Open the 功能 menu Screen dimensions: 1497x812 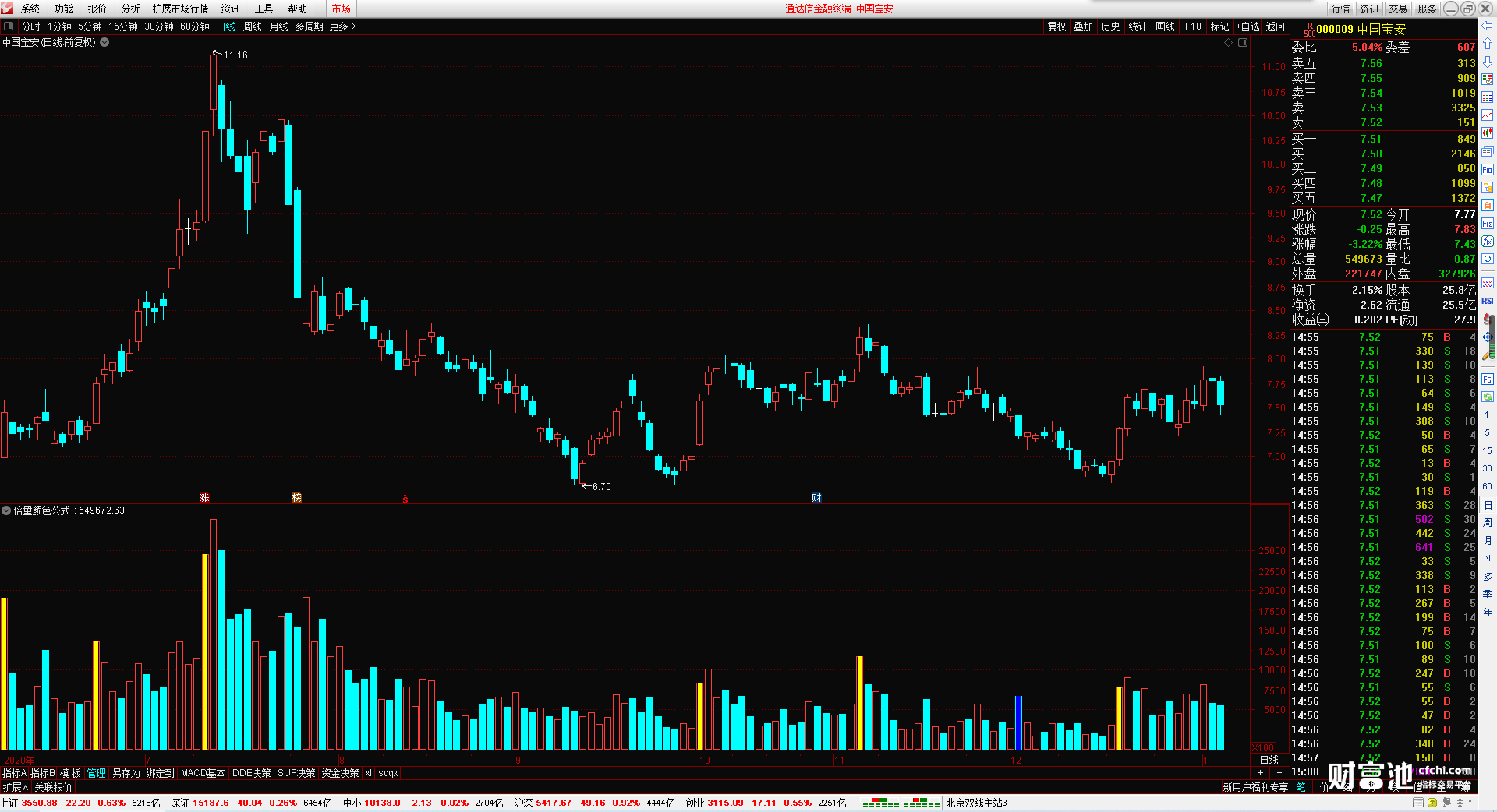coord(64,9)
